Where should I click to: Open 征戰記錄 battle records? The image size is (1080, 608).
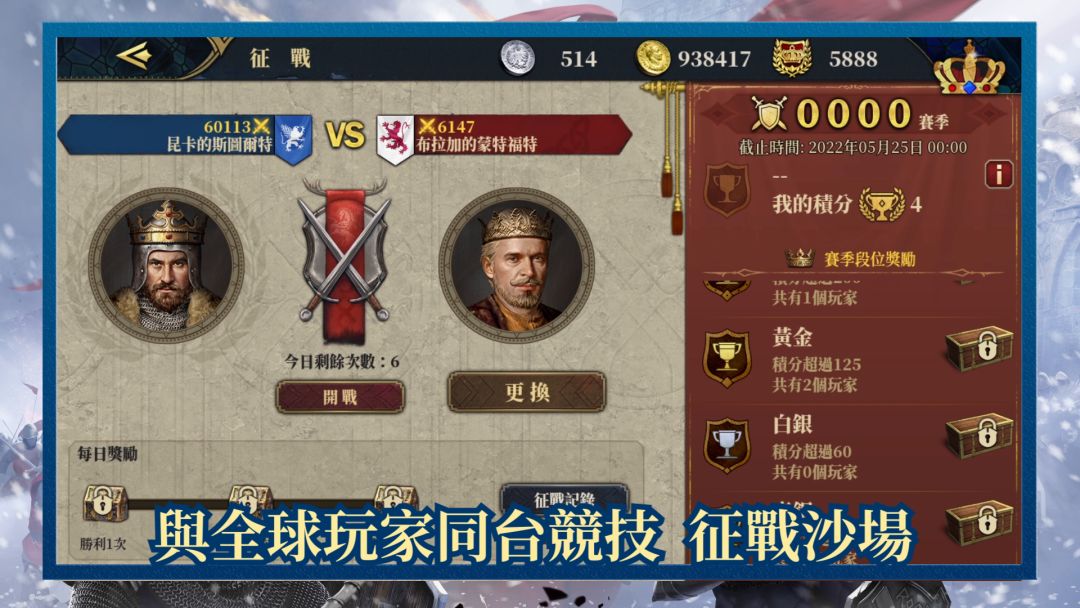pos(565,497)
